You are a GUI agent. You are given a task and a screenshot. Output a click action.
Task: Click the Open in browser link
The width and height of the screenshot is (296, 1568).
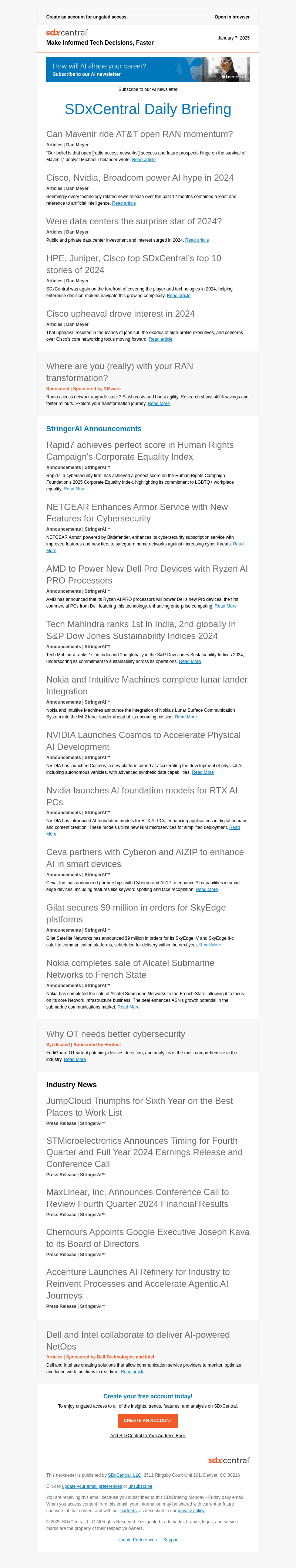click(x=232, y=17)
